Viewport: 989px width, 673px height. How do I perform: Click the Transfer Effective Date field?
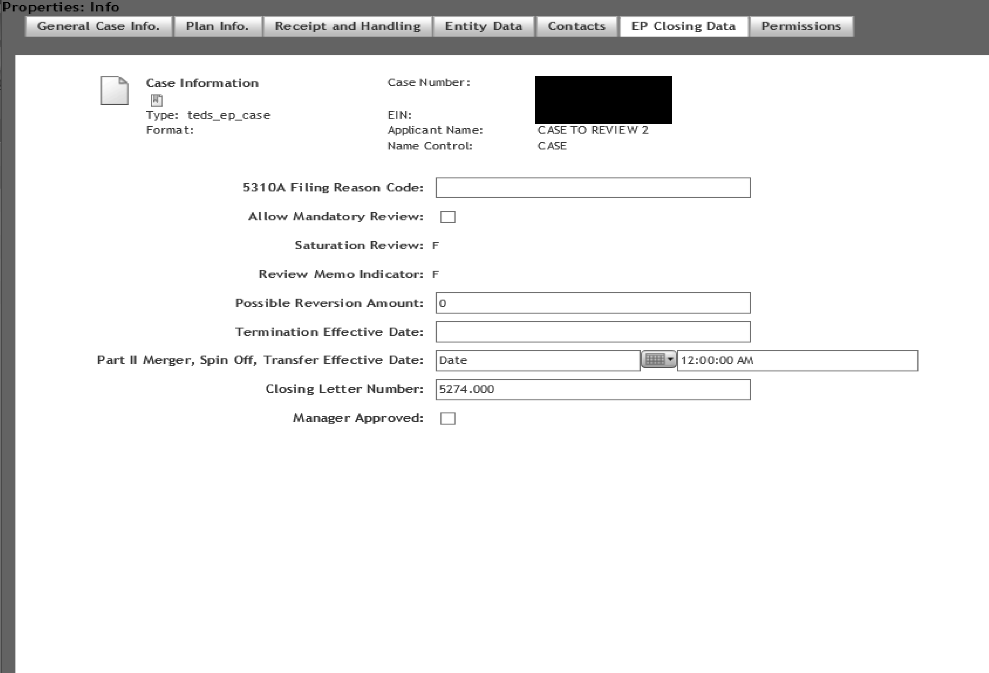coord(537,361)
